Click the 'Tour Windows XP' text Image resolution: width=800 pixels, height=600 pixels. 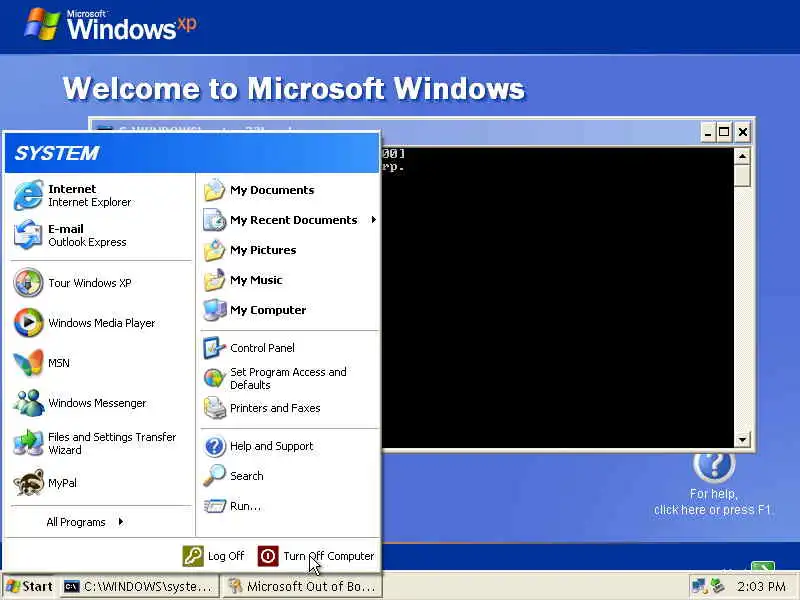[x=90, y=283]
